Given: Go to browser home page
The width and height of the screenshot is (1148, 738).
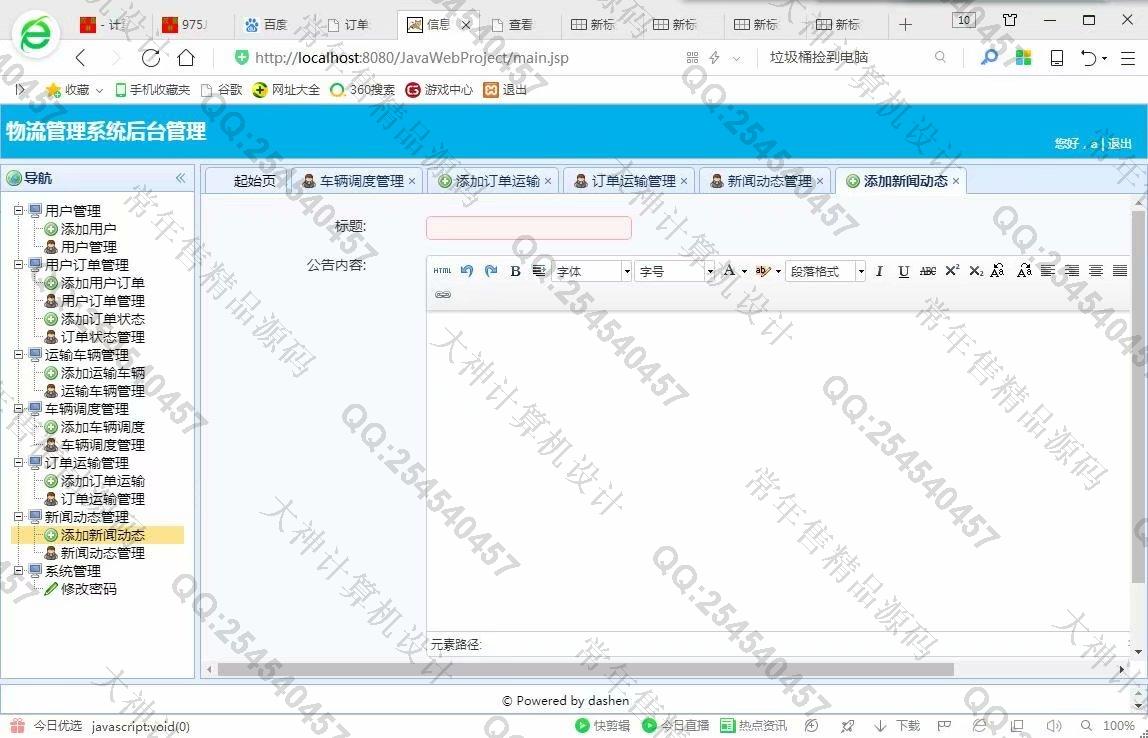Looking at the screenshot, I should [187, 58].
